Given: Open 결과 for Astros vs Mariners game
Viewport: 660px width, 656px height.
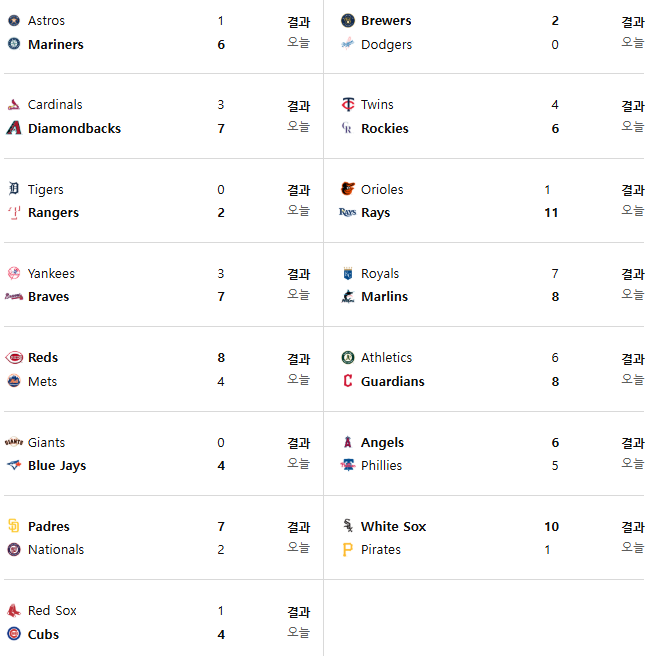Looking at the screenshot, I should coord(298,22).
